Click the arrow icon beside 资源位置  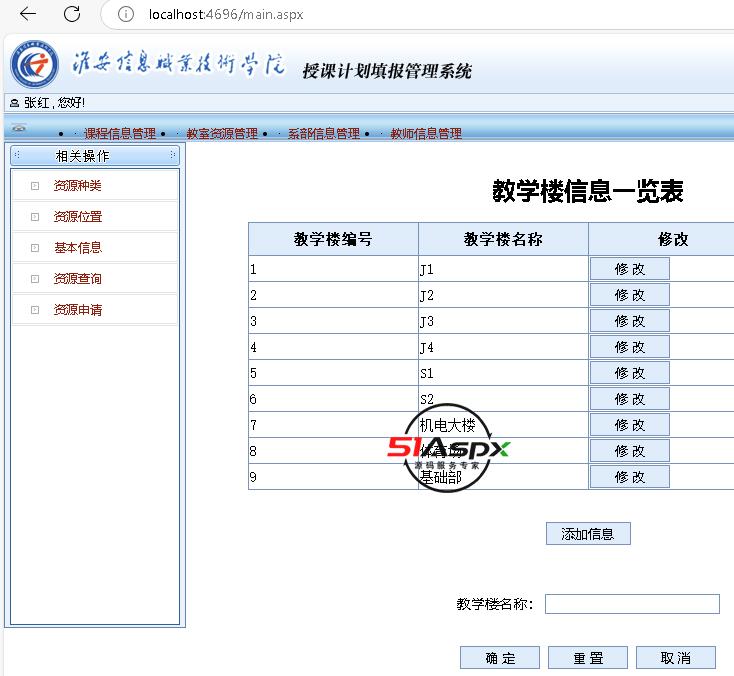35,217
